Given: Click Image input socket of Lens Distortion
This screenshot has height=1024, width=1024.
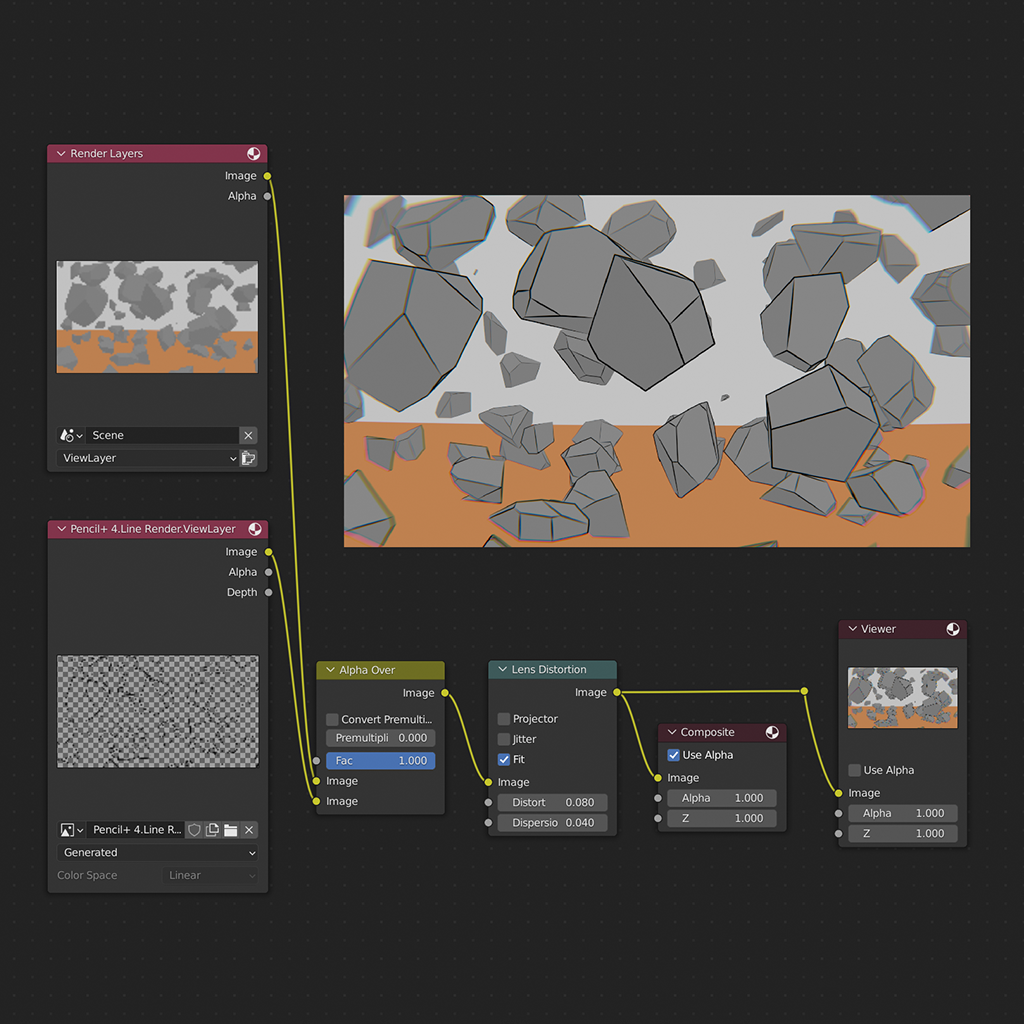Looking at the screenshot, I should [x=488, y=782].
